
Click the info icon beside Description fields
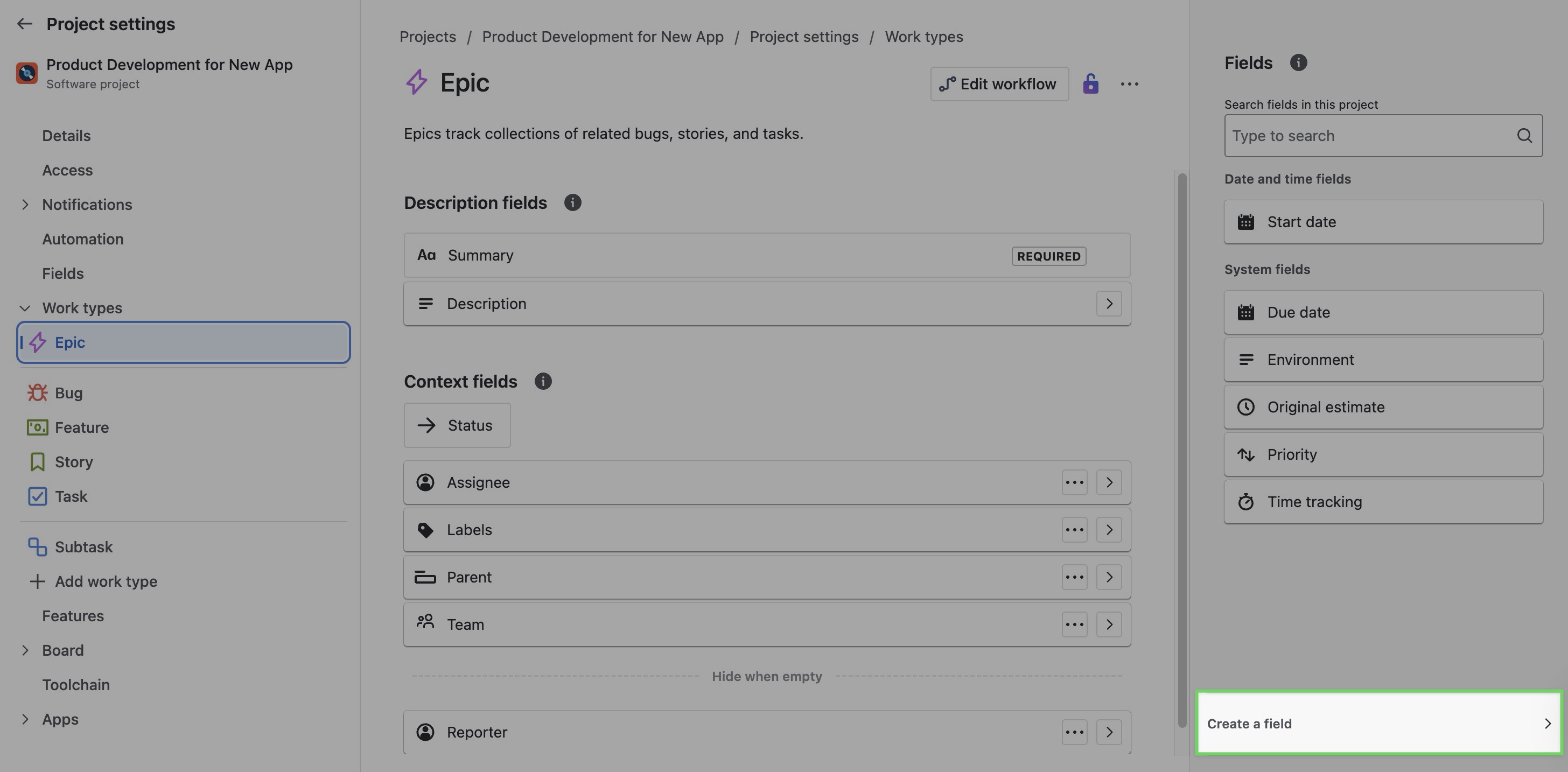[x=572, y=202]
